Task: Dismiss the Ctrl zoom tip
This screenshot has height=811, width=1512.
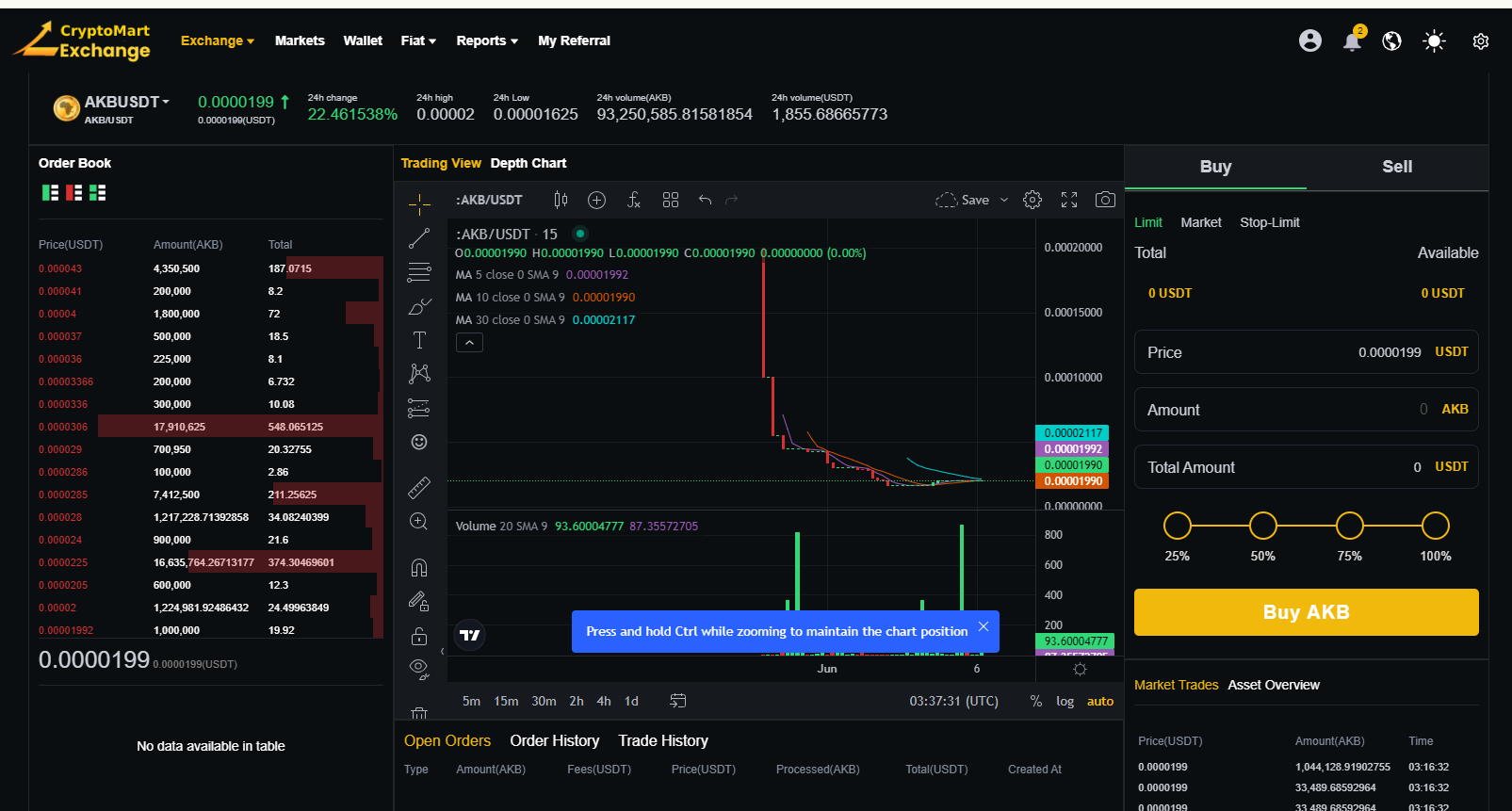Action: (x=983, y=627)
